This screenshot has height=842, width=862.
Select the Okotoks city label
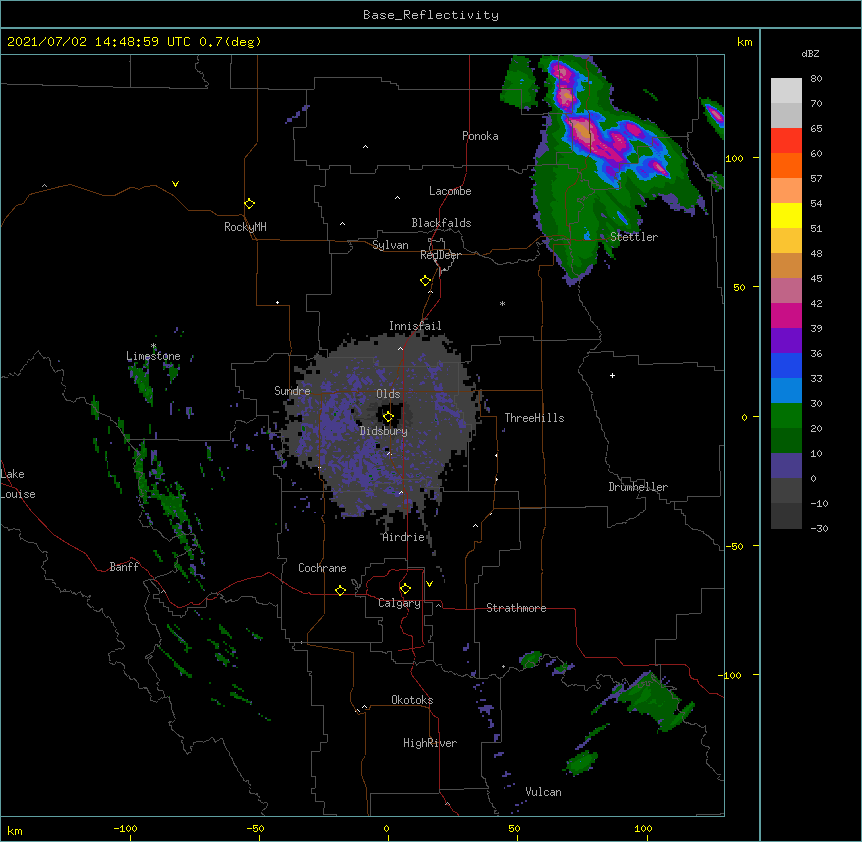(x=412, y=700)
